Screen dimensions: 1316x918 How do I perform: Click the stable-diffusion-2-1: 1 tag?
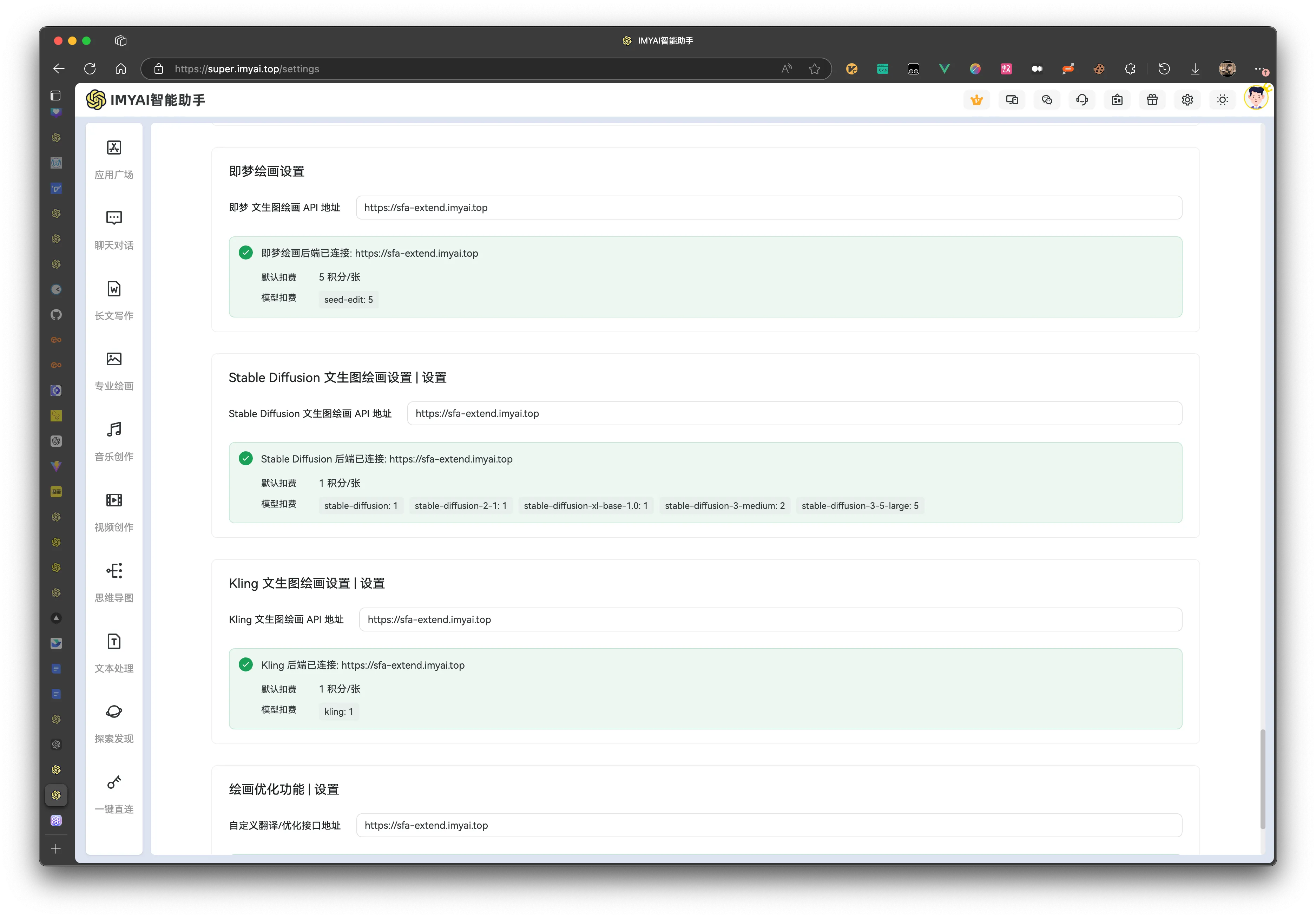coord(461,506)
